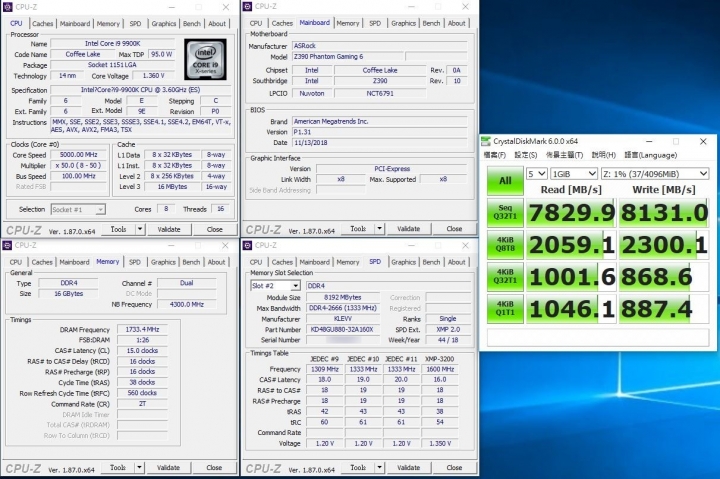Screen dimensions: 720x479
Task: Open the 說明(H) menu in CrystalDiskMark
Action: [x=603, y=155]
